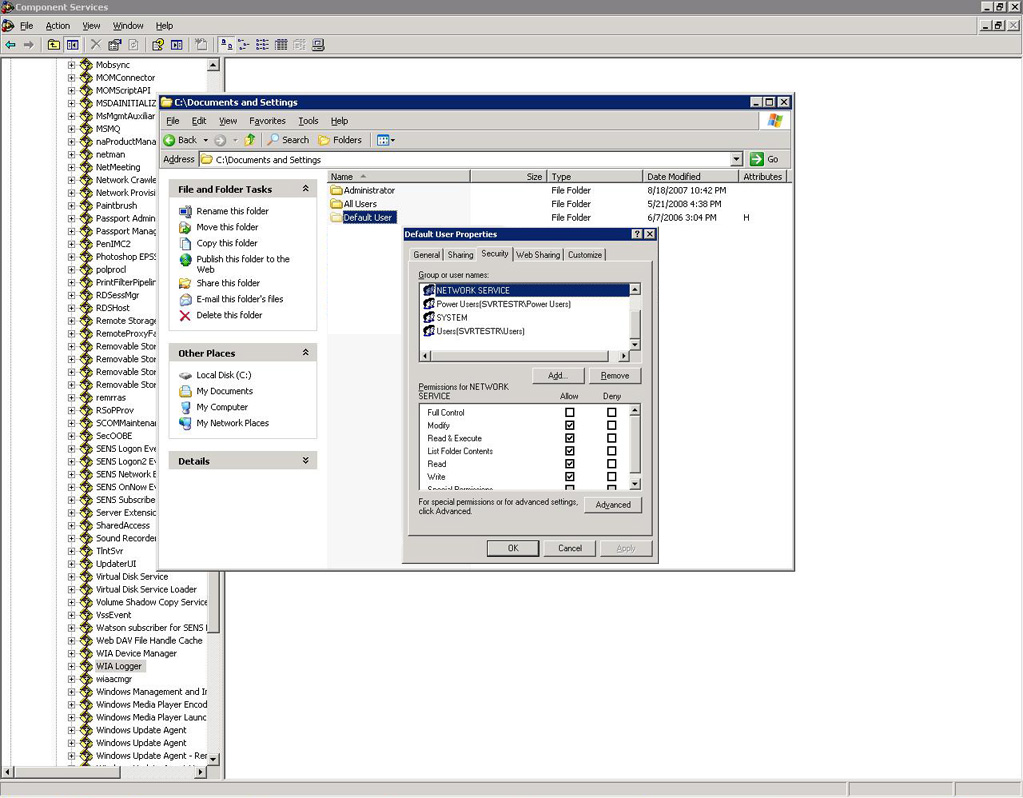Click Delete this folder red X icon
This screenshot has height=798, width=1023.
185,315
